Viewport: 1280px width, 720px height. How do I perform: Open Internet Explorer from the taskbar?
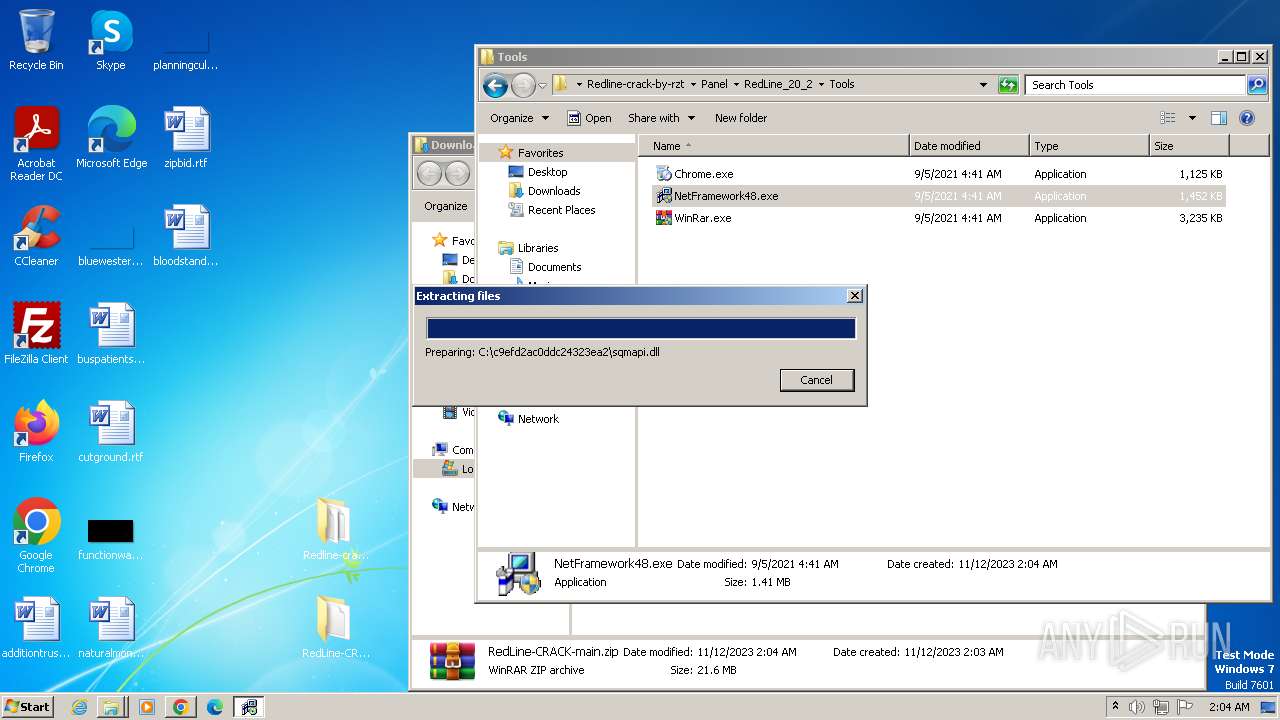coord(79,707)
